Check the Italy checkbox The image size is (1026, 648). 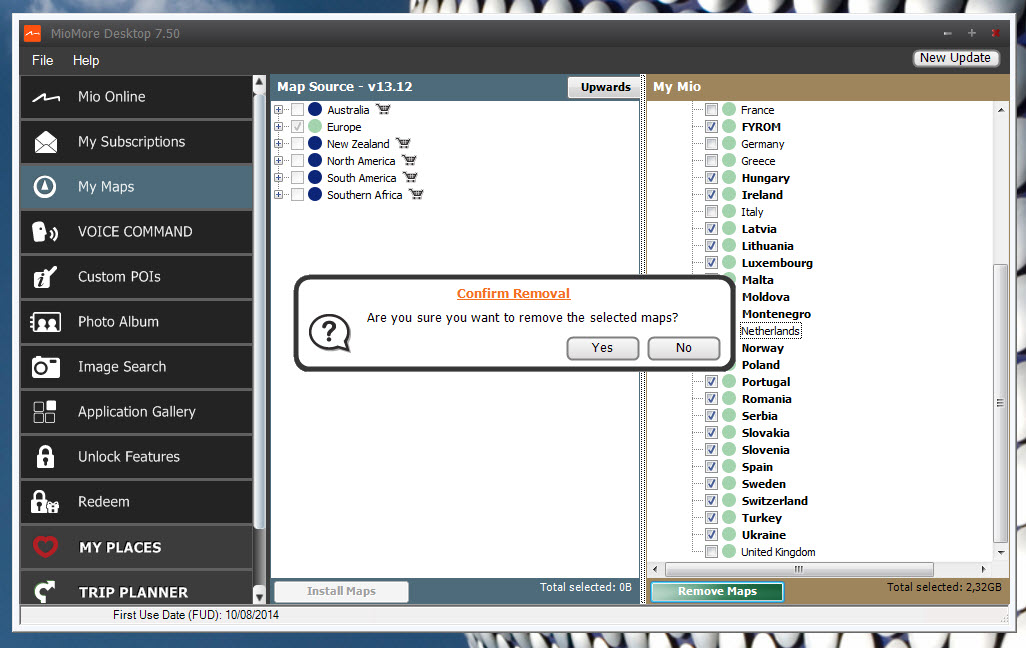click(711, 211)
